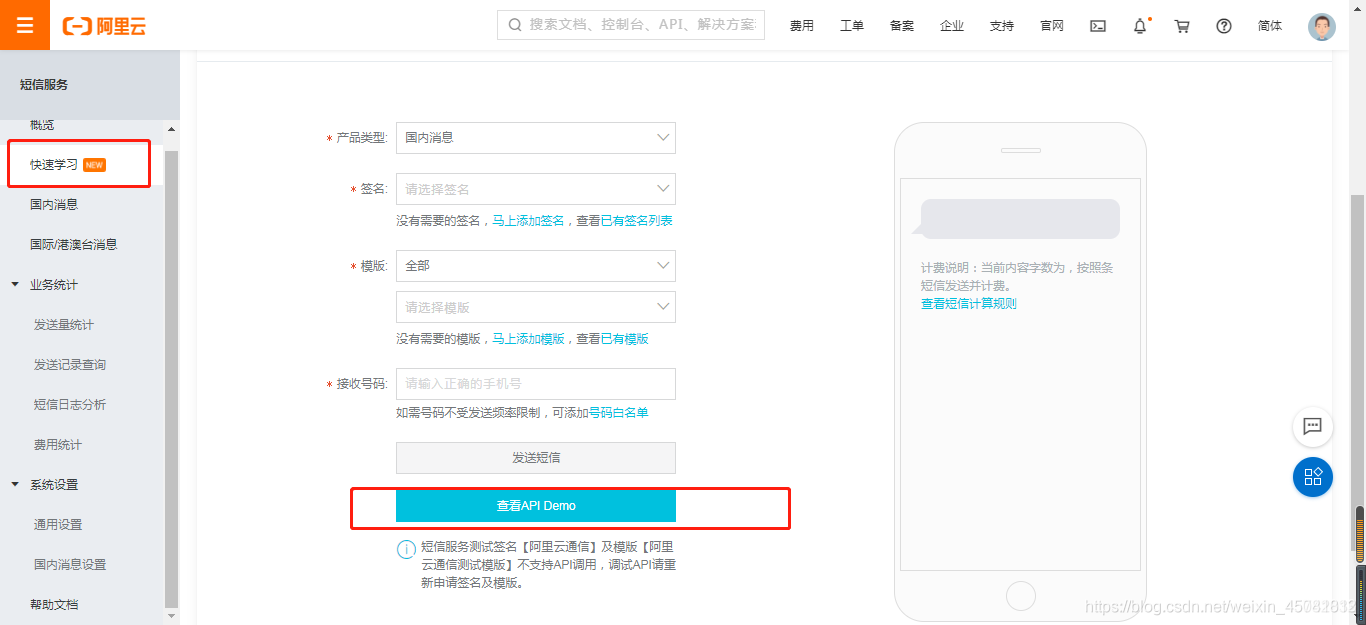Click the 查看短信计算规则 link
Screen dimensions: 1366x625
click(968, 304)
